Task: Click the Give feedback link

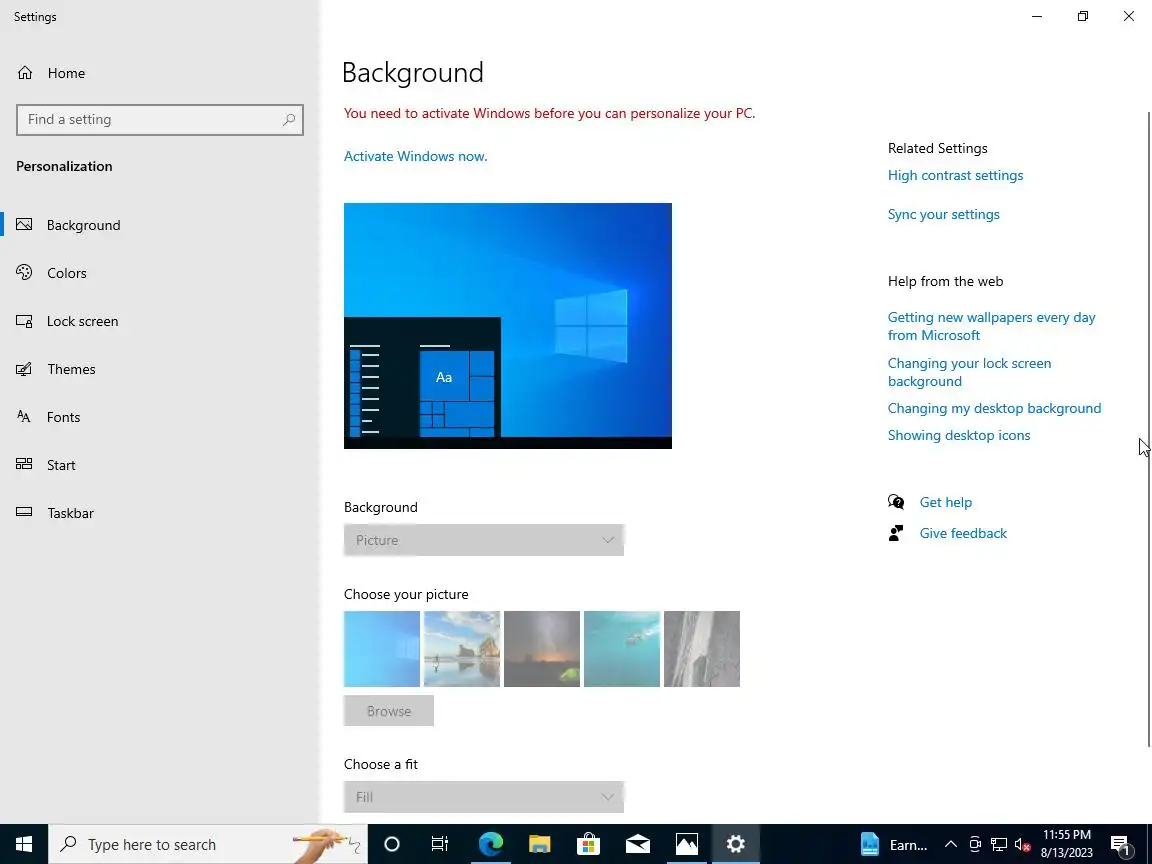Action: pyautogui.click(x=963, y=533)
